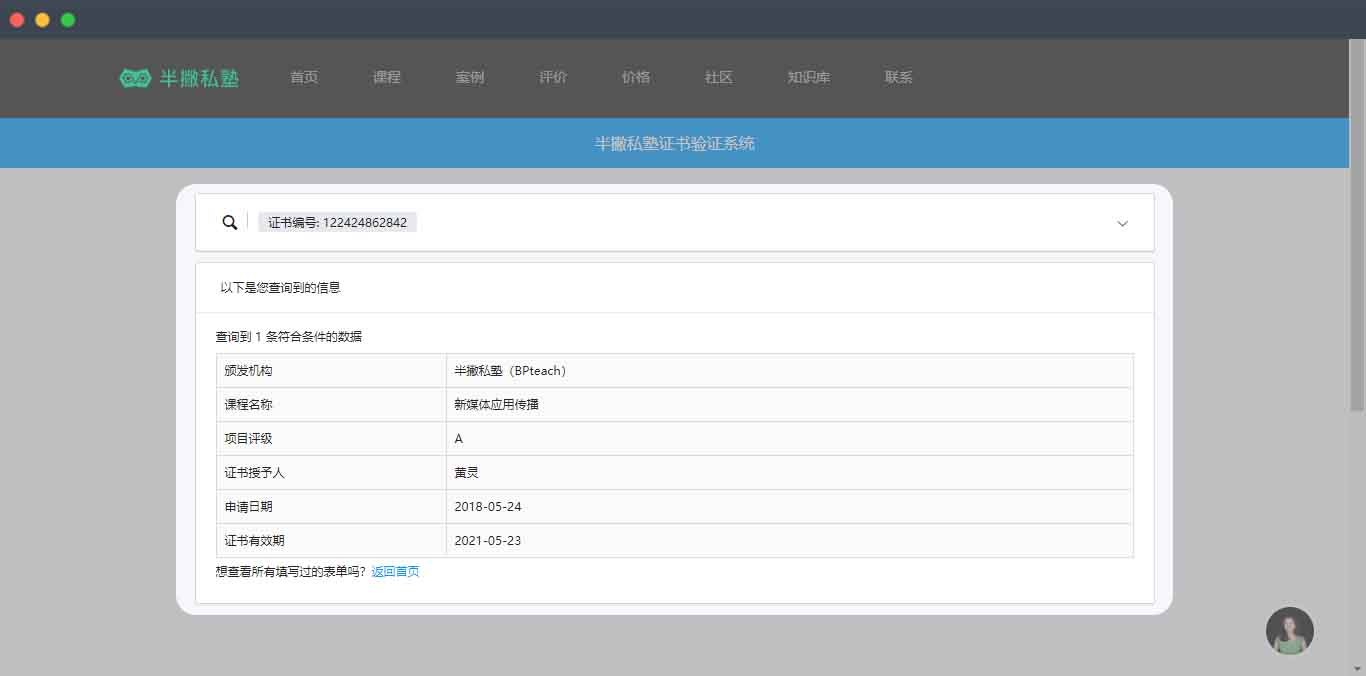This screenshot has height=676, width=1366.
Task: Click the 返回首页 link
Action: 395,572
